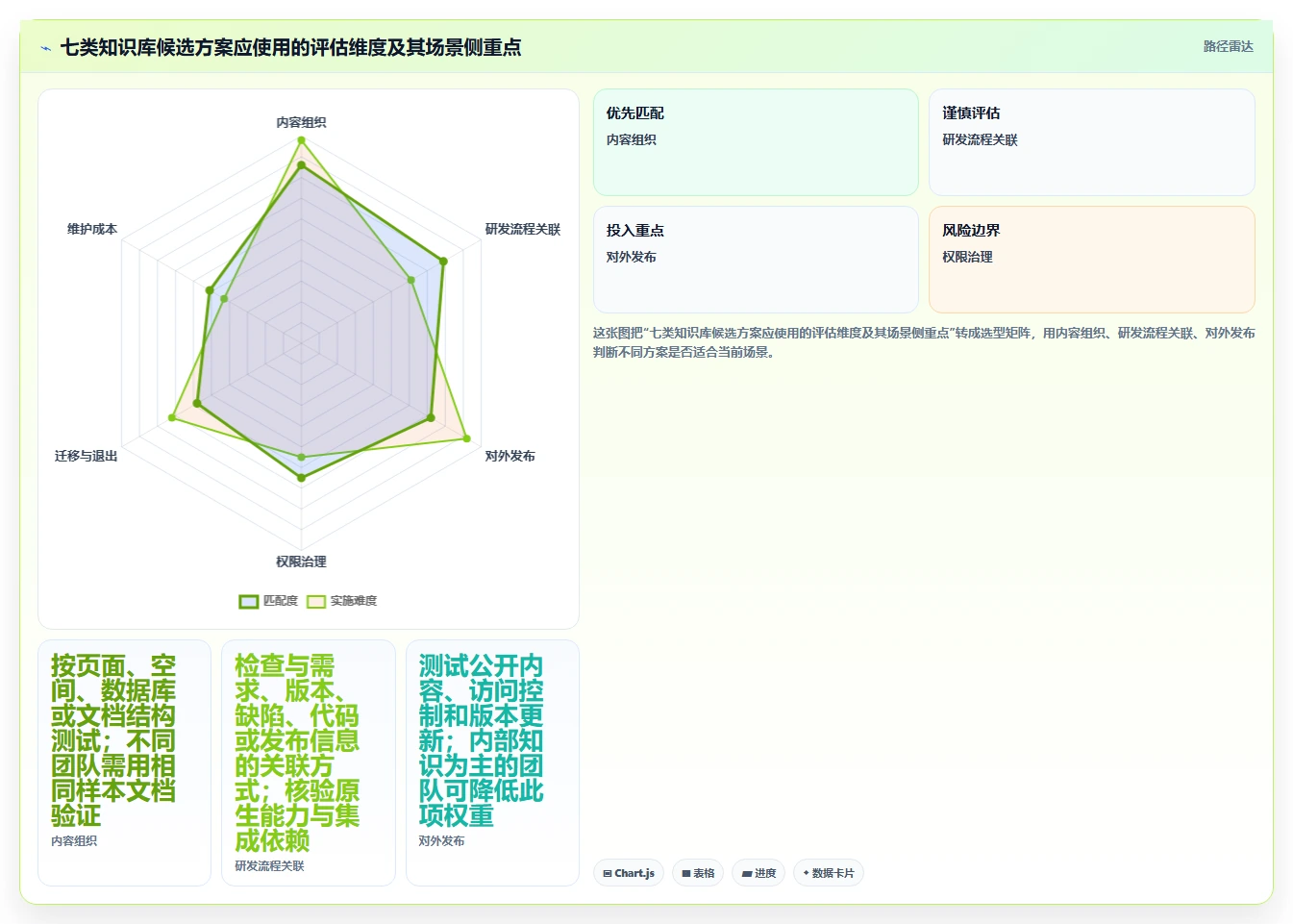The height and width of the screenshot is (924, 1293).
Task: Click the description paragraph starting 这张图把
Action: pyautogui.click(x=924, y=342)
